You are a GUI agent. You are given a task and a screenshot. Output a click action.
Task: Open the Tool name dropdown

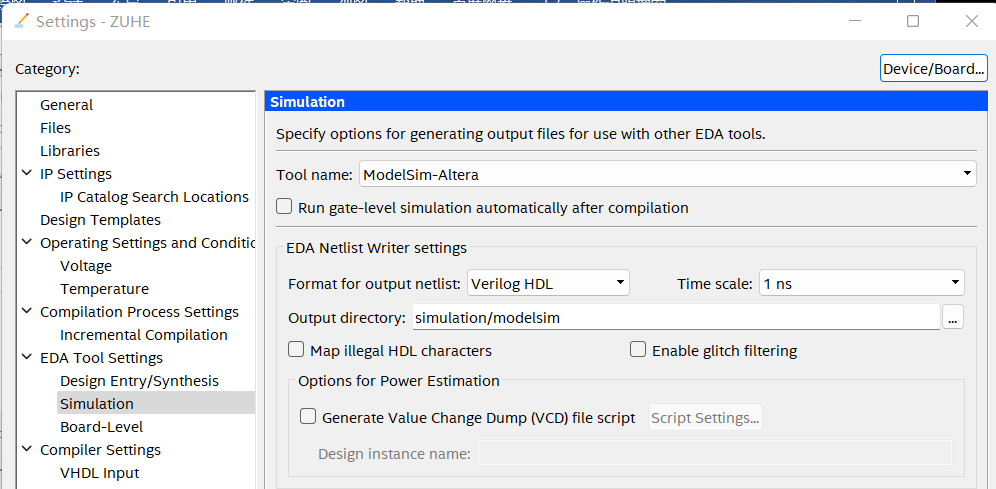pyautogui.click(x=667, y=174)
